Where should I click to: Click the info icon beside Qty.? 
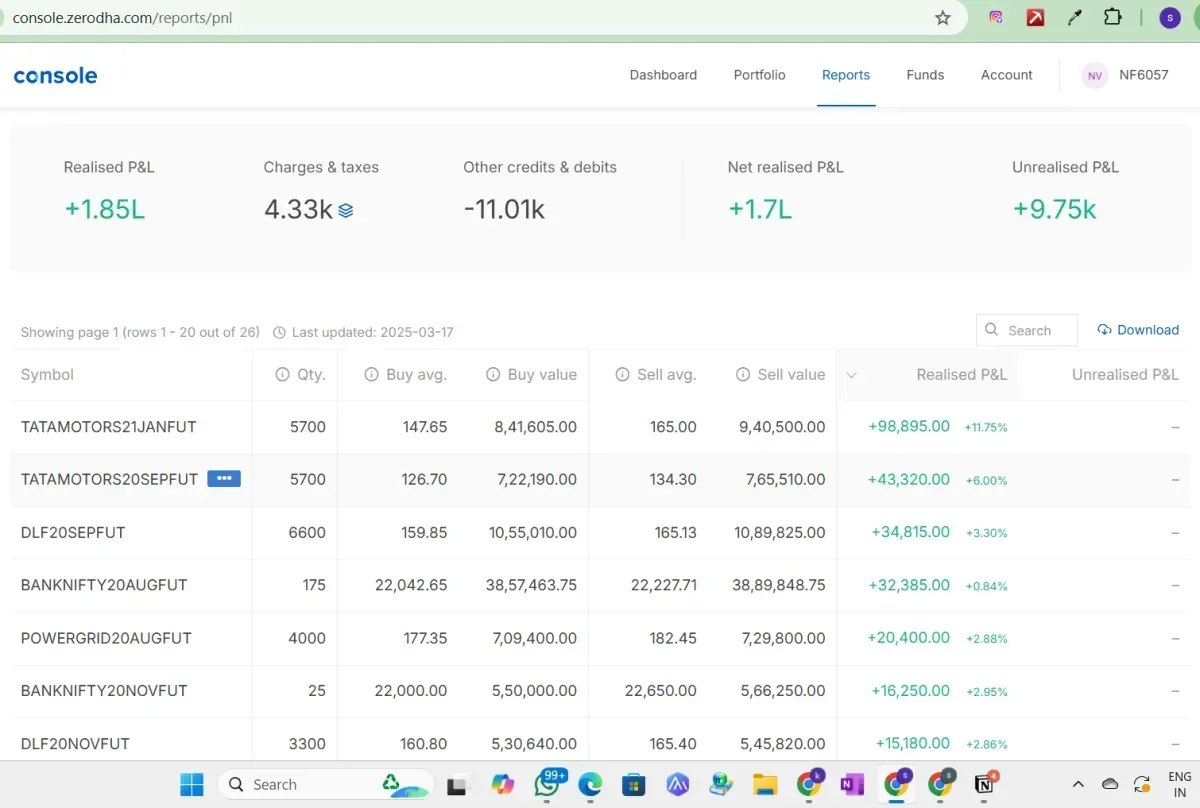[283, 375]
